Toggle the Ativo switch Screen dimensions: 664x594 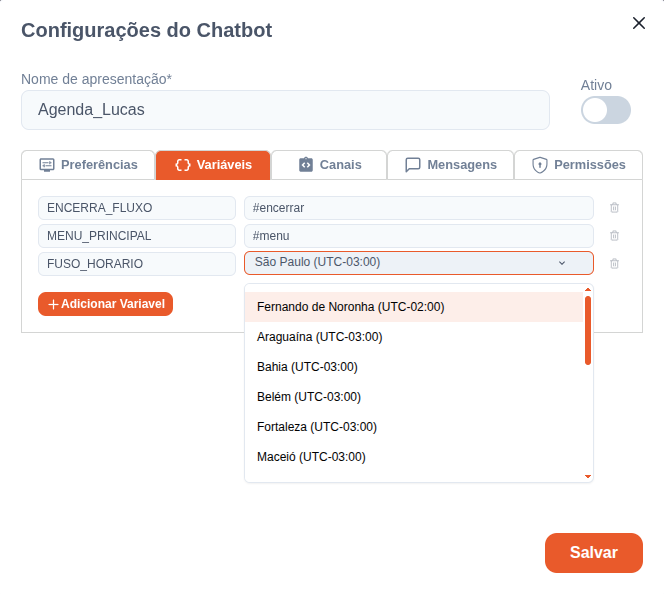coord(606,110)
